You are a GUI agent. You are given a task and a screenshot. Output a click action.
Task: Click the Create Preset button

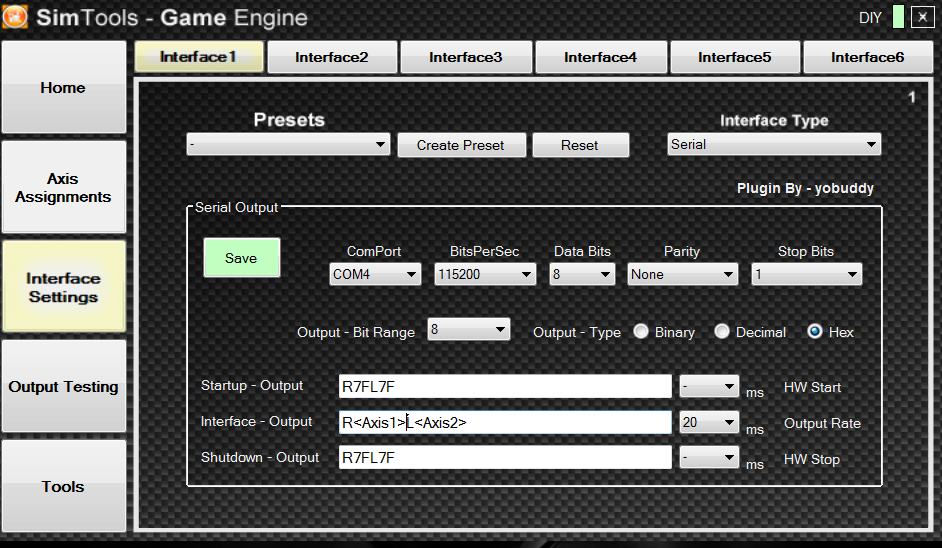tap(461, 145)
